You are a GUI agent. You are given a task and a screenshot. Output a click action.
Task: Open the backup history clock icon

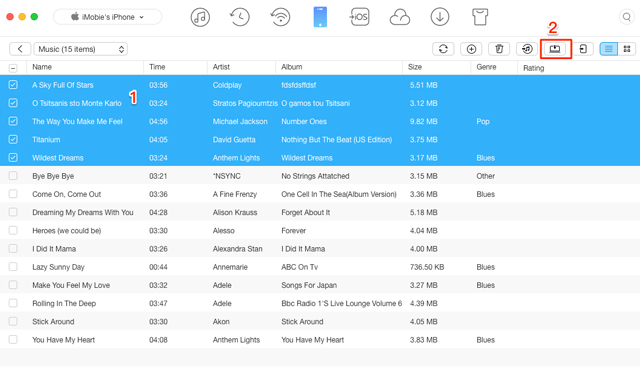[240, 17]
